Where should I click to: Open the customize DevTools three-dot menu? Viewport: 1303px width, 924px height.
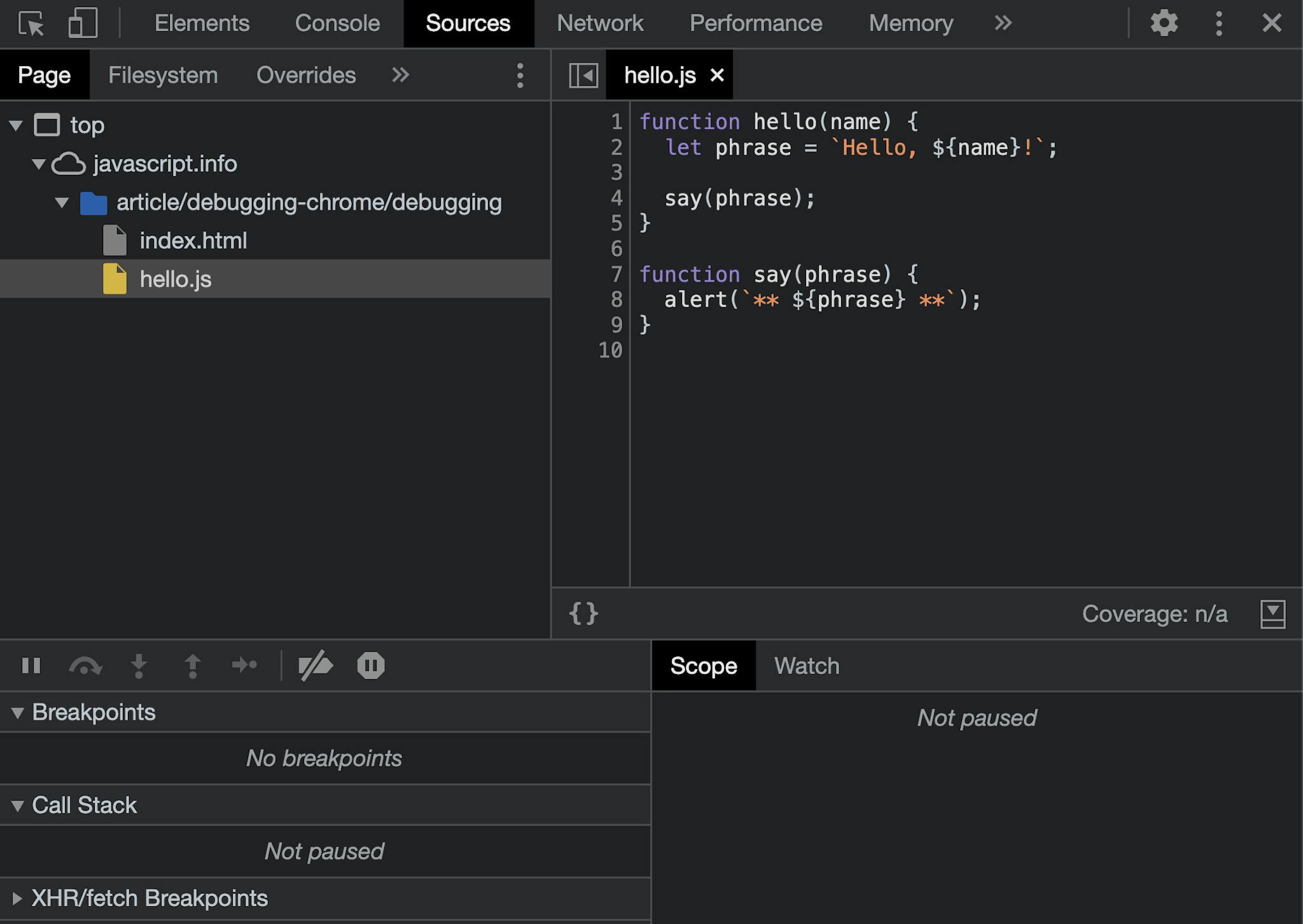[1218, 23]
